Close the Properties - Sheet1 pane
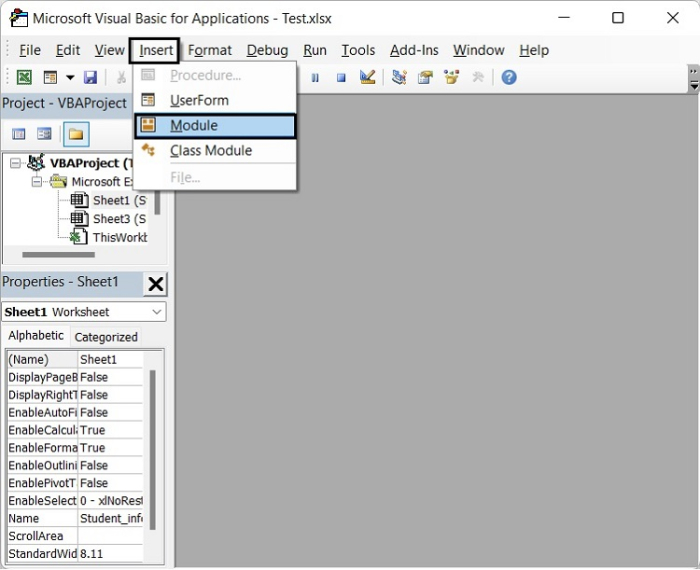Image resolution: width=700 pixels, height=570 pixels. 155,284
